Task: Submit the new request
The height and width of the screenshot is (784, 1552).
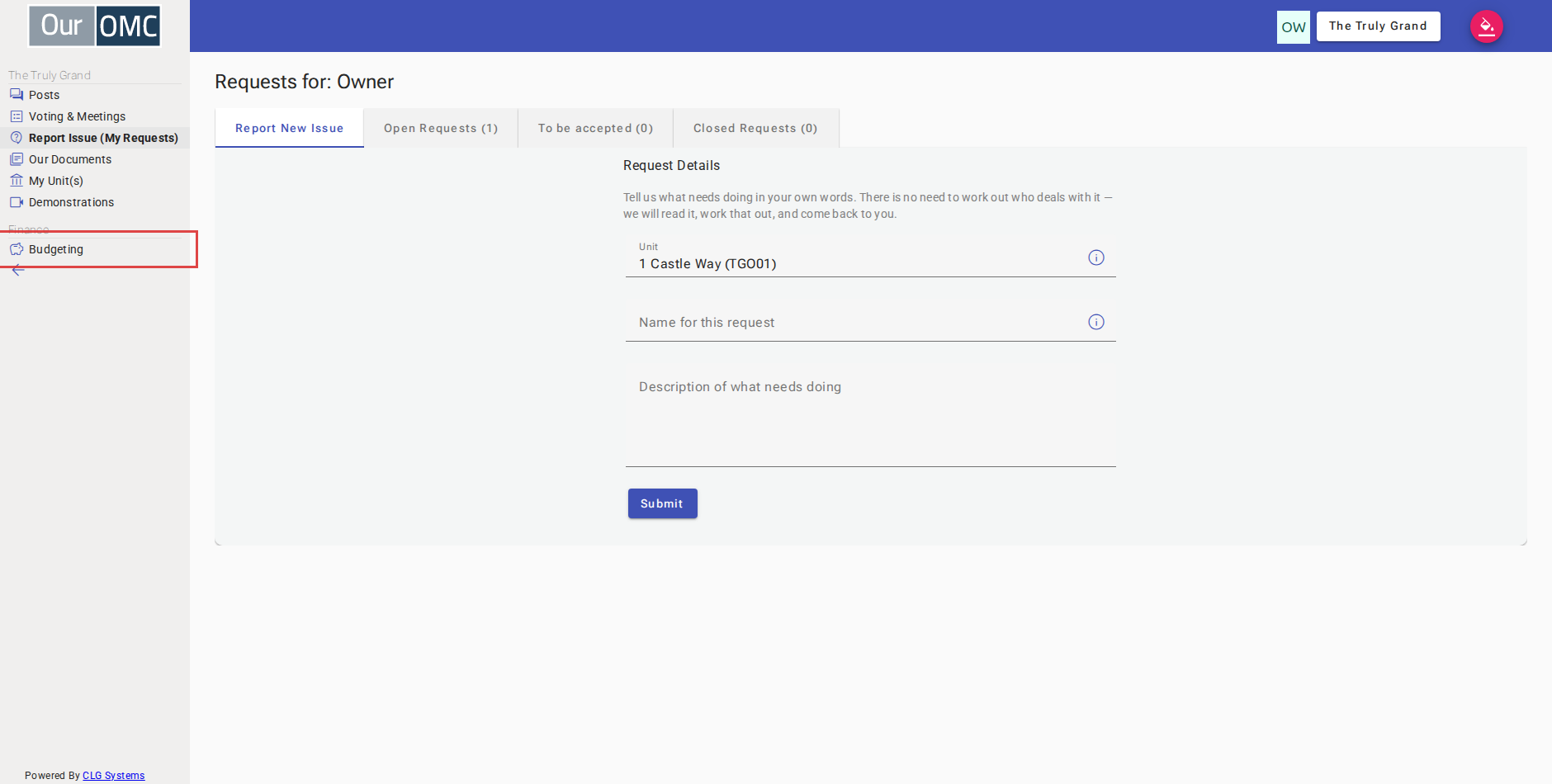Action: point(663,503)
